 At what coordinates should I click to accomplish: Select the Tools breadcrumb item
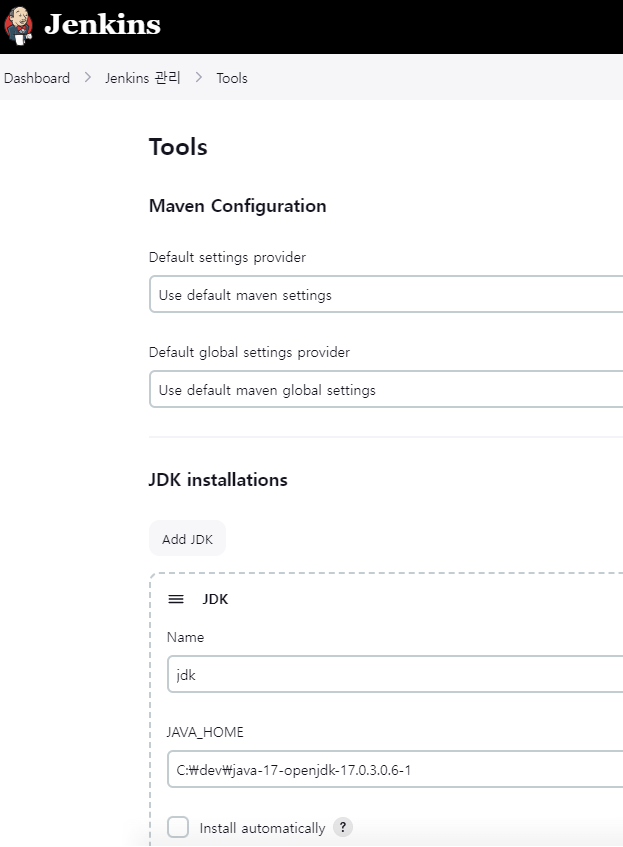pos(232,78)
